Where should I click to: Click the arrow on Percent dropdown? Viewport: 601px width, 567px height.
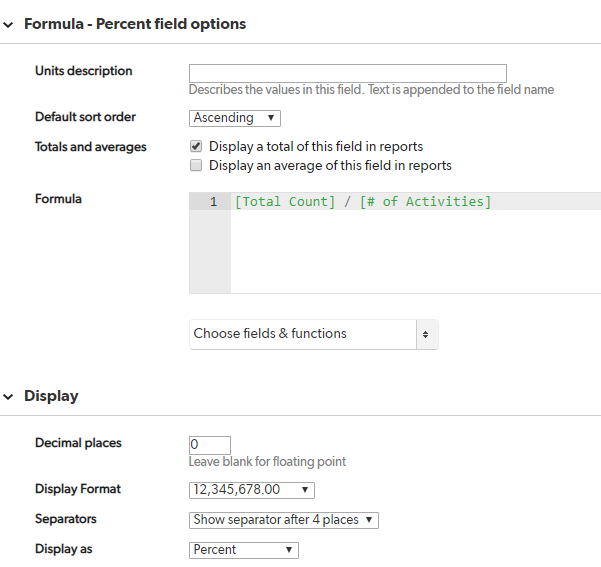coord(289,549)
